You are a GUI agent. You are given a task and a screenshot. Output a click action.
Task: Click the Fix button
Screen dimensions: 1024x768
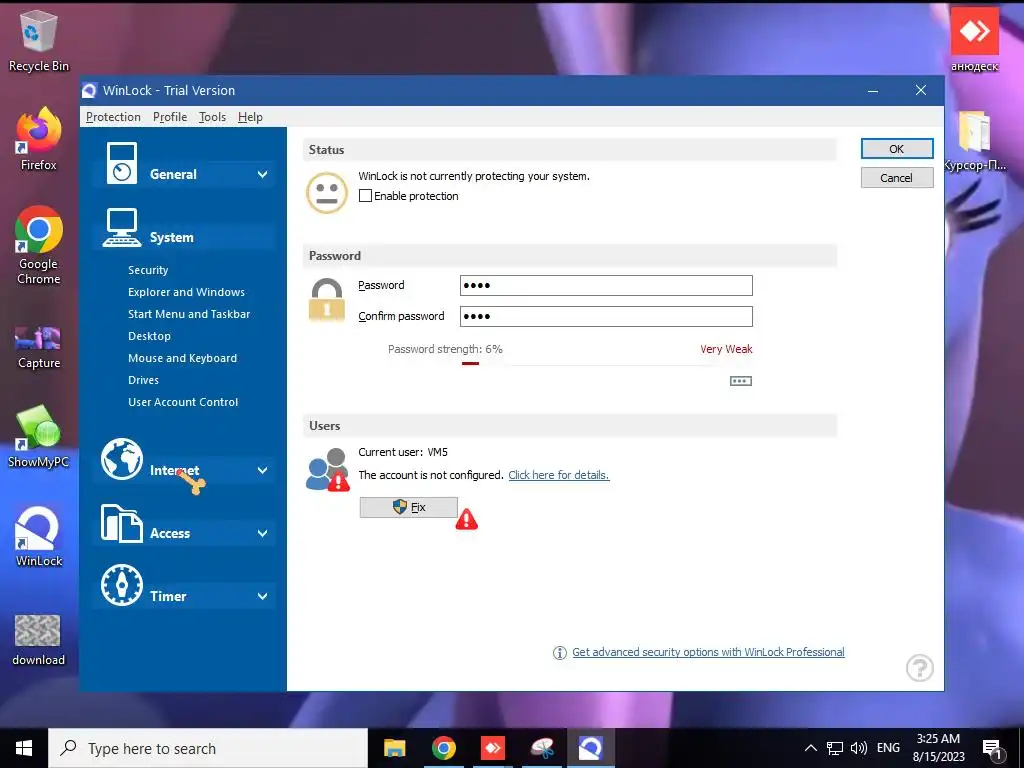click(409, 507)
